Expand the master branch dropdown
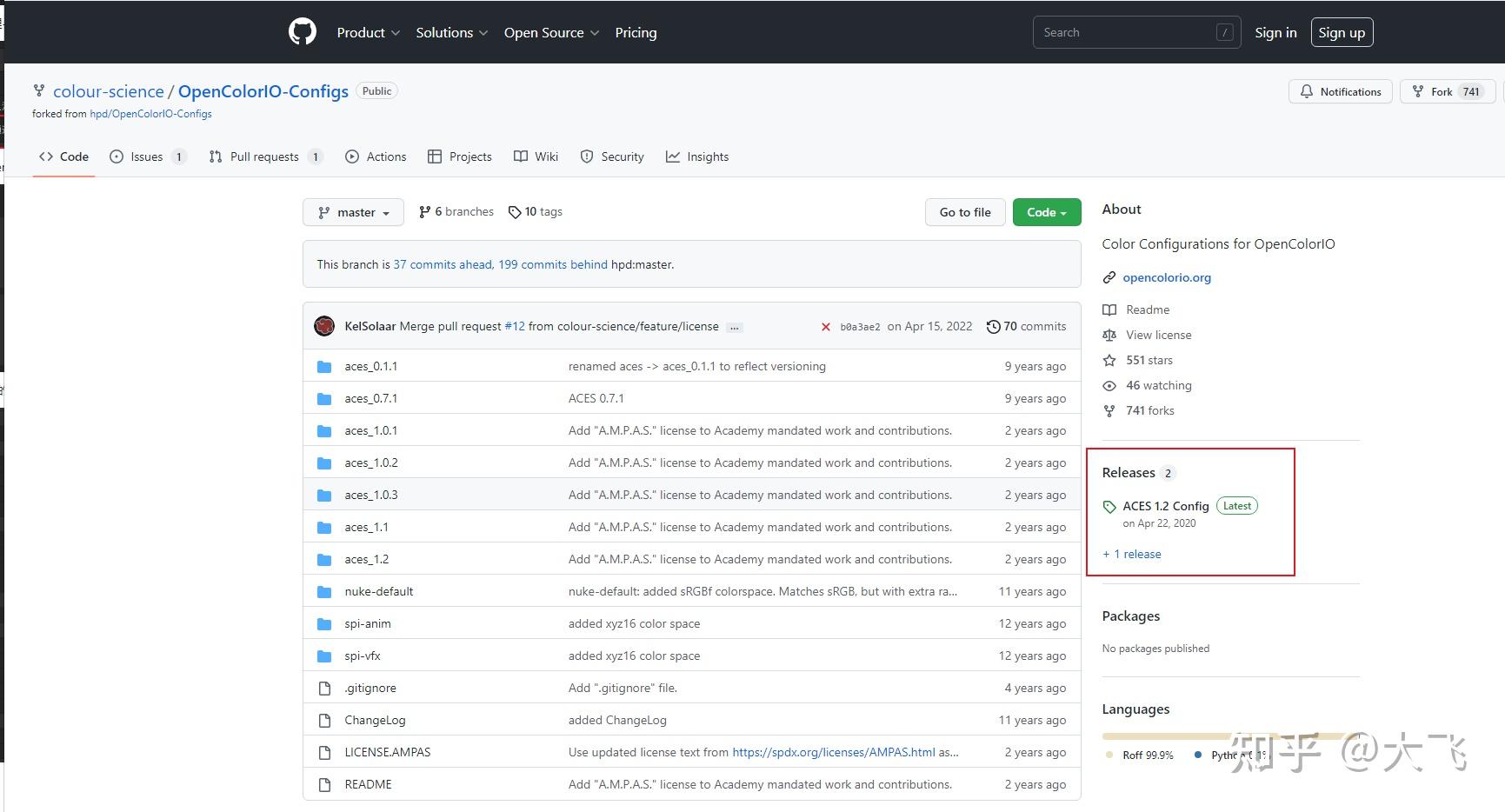The height and width of the screenshot is (812, 1505). tap(353, 212)
